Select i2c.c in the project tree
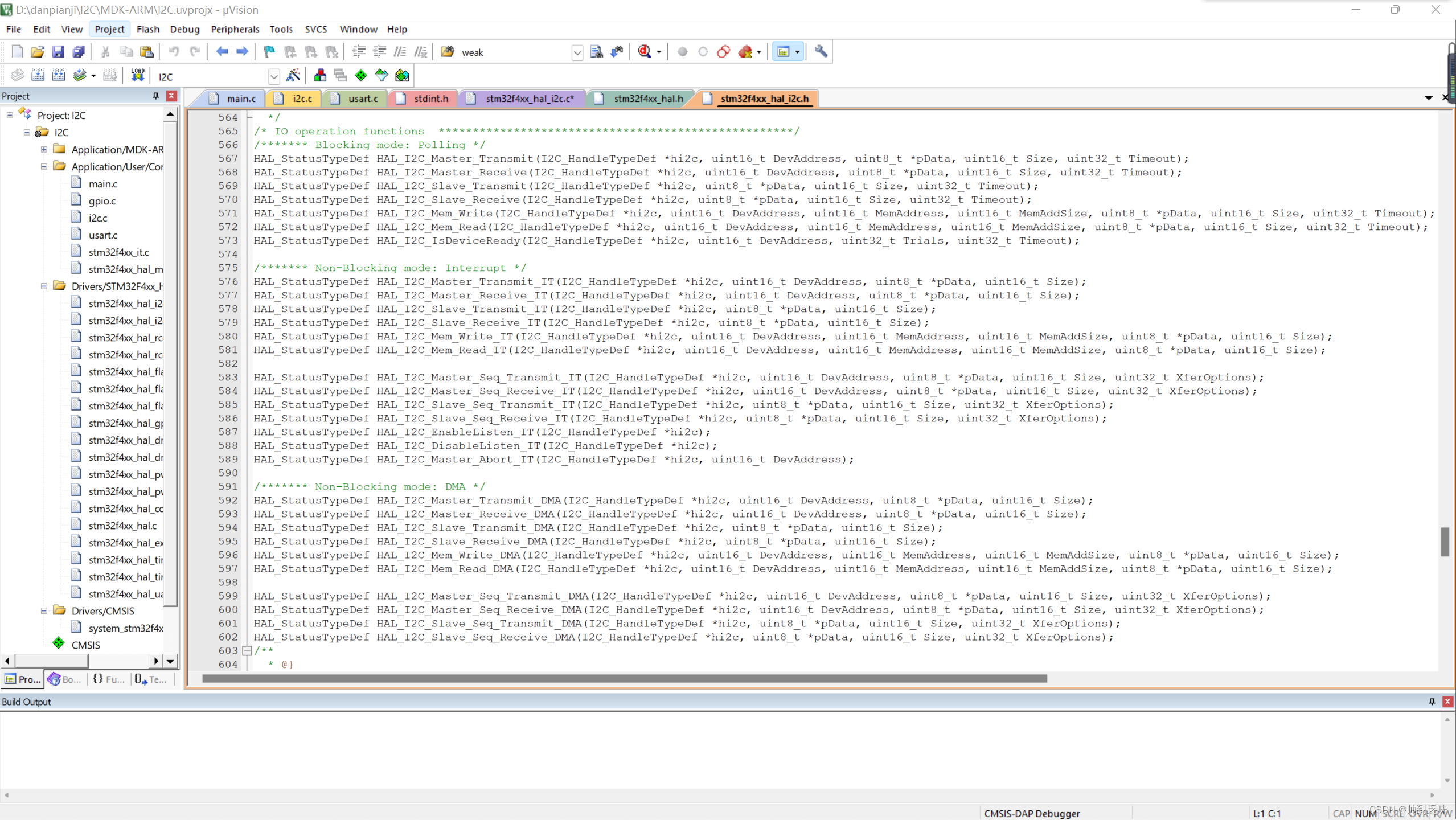Image resolution: width=1456 pixels, height=820 pixels. point(97,218)
